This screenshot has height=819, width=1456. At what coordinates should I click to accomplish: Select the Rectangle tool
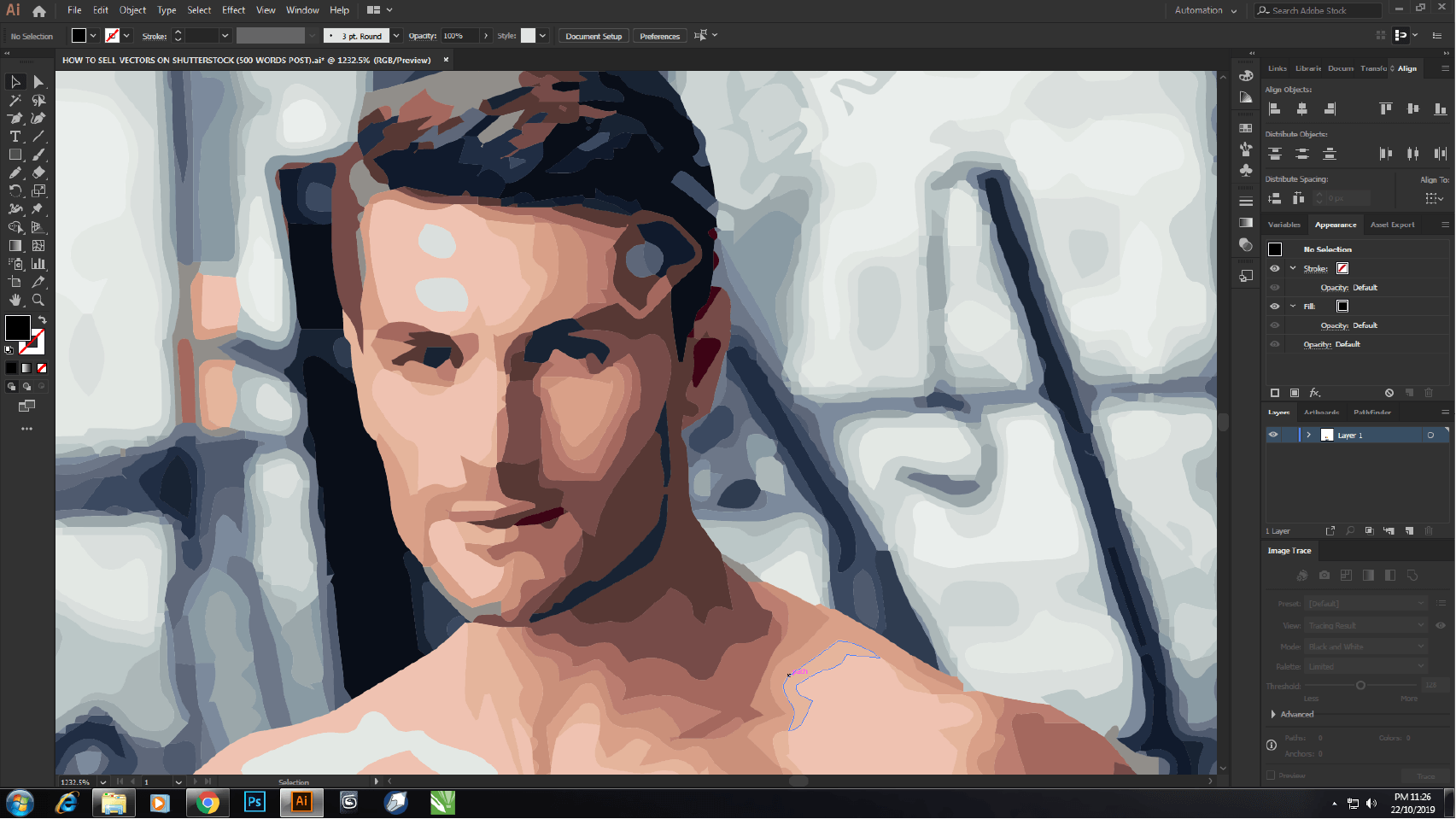(15, 155)
